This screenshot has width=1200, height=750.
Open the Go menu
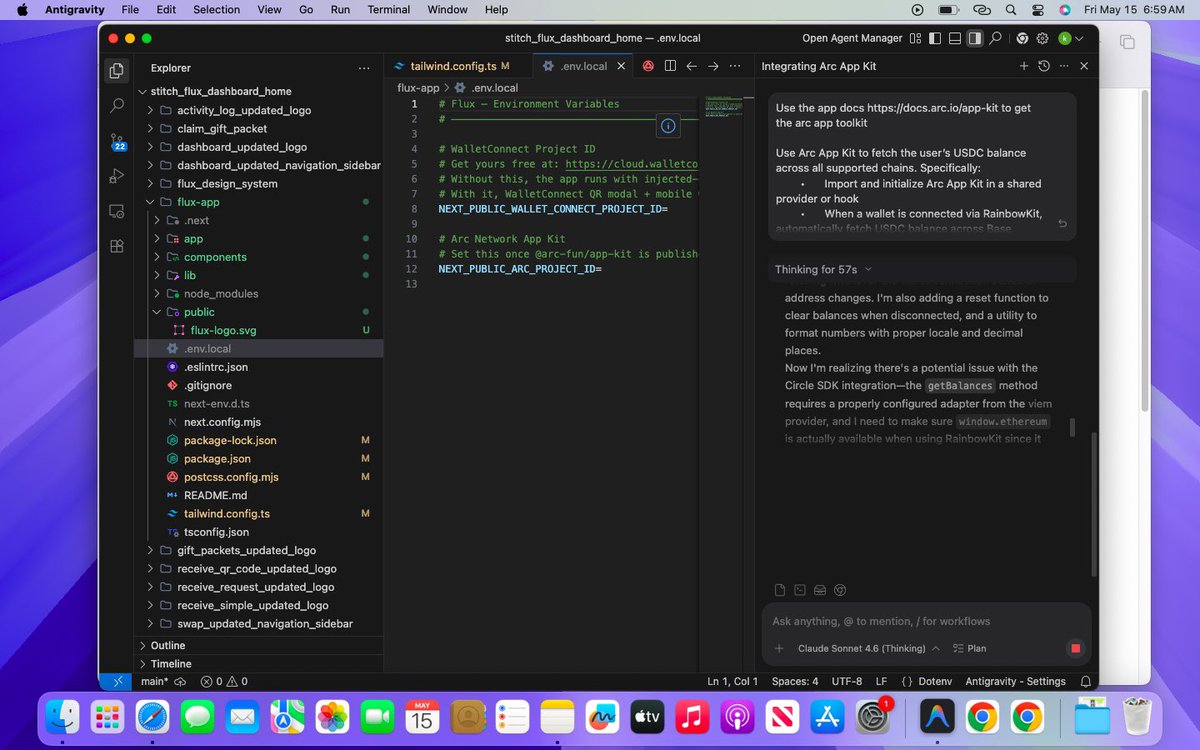[306, 9]
